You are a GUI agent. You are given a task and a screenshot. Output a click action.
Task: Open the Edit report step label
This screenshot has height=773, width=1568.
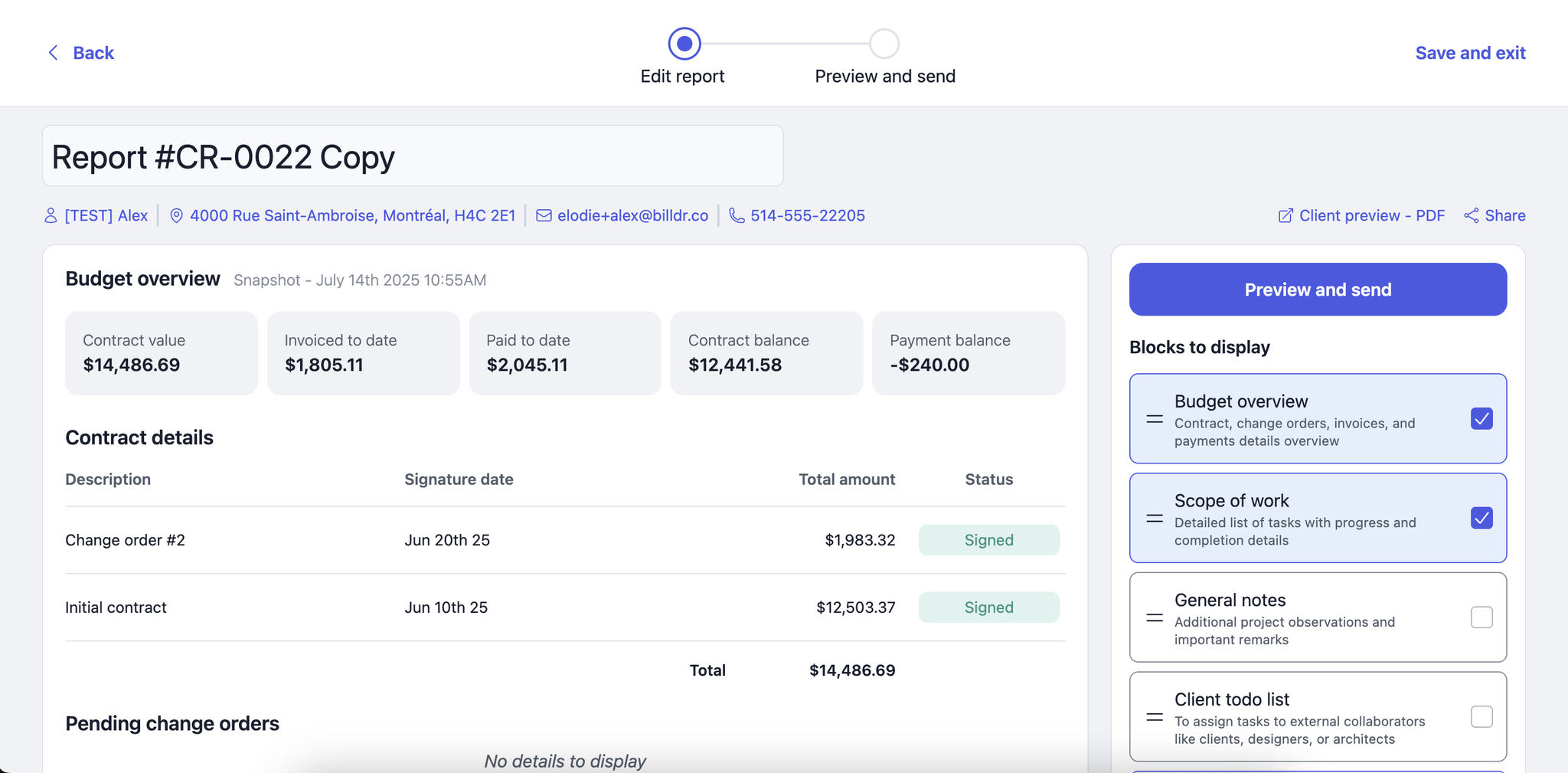[x=682, y=77]
